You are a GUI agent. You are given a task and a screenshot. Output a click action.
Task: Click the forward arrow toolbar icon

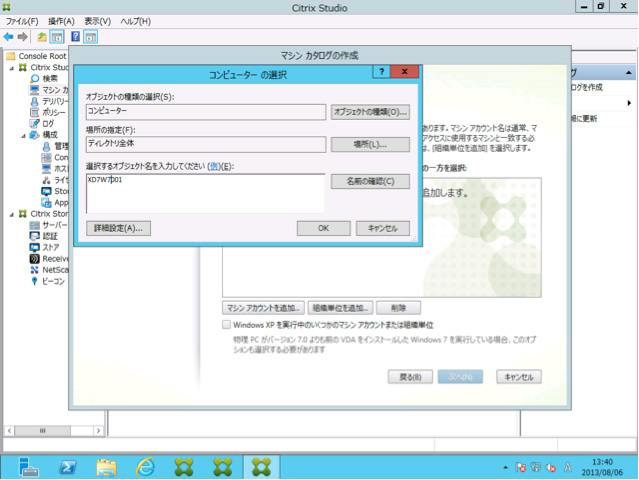pos(23,37)
